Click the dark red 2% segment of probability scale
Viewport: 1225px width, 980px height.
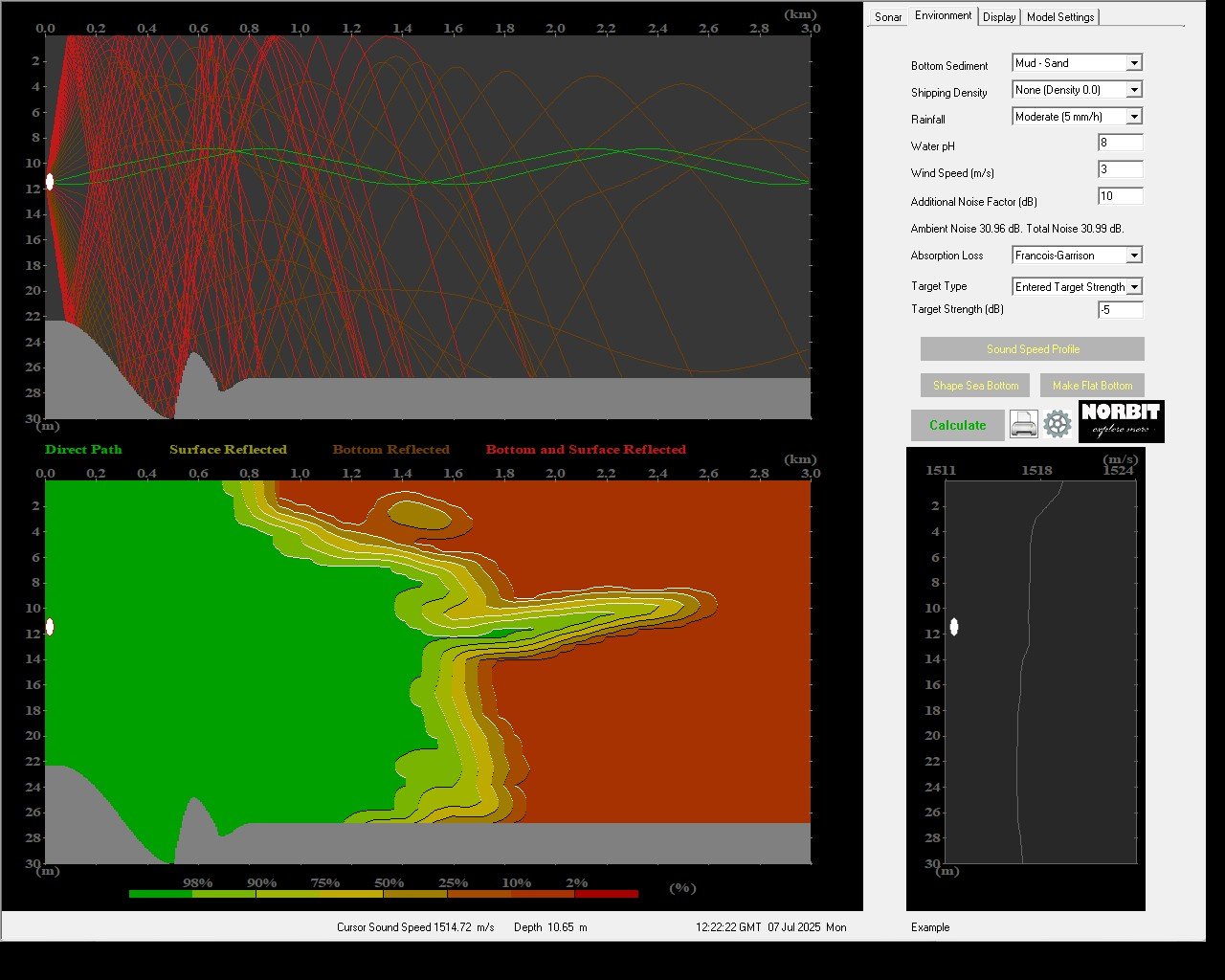tap(607, 894)
